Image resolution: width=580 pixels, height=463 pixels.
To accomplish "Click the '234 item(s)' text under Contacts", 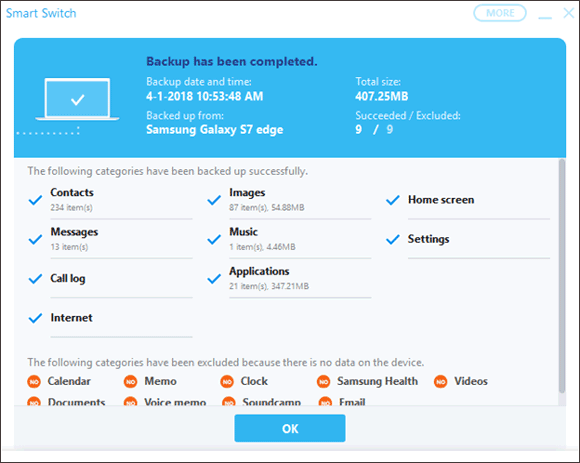I will 71,207.
